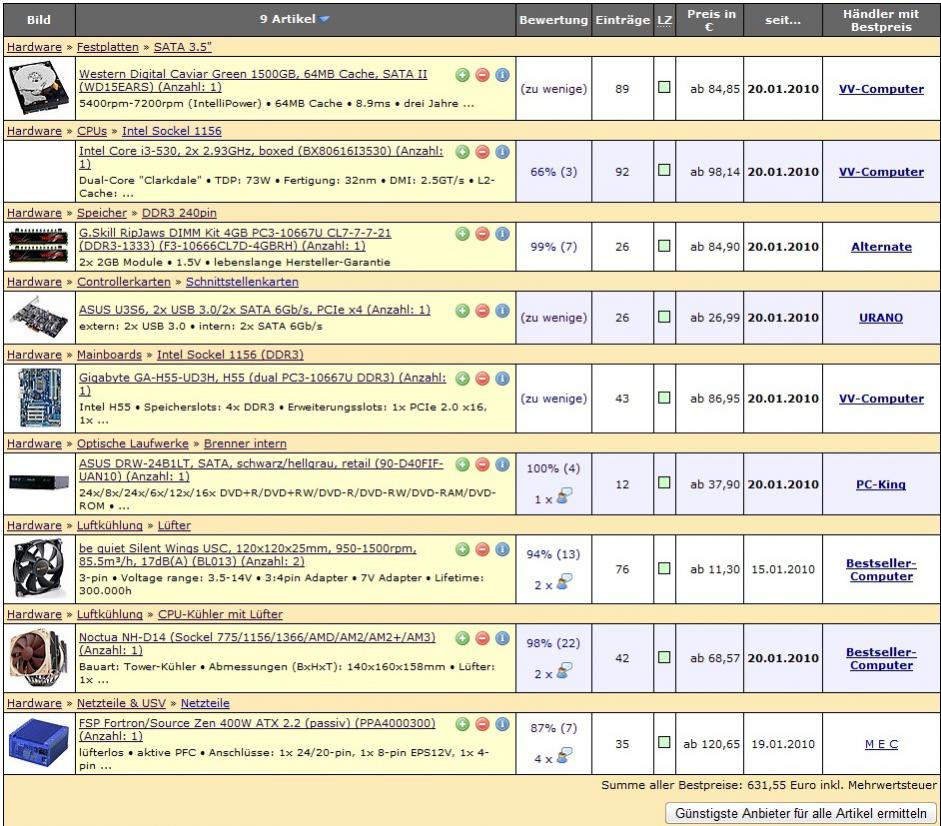Sort by the 9 Artikel column arrow
The width and height of the screenshot is (941, 826).
pos(325,19)
